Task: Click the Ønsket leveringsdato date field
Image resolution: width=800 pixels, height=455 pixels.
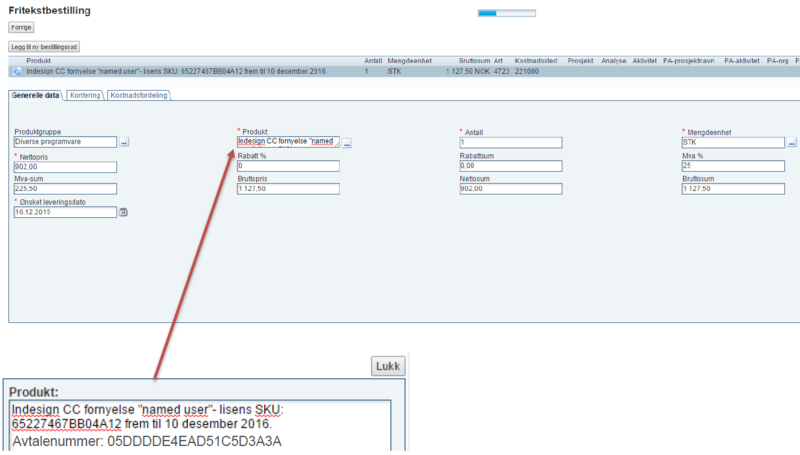Action: pyautogui.click(x=65, y=212)
